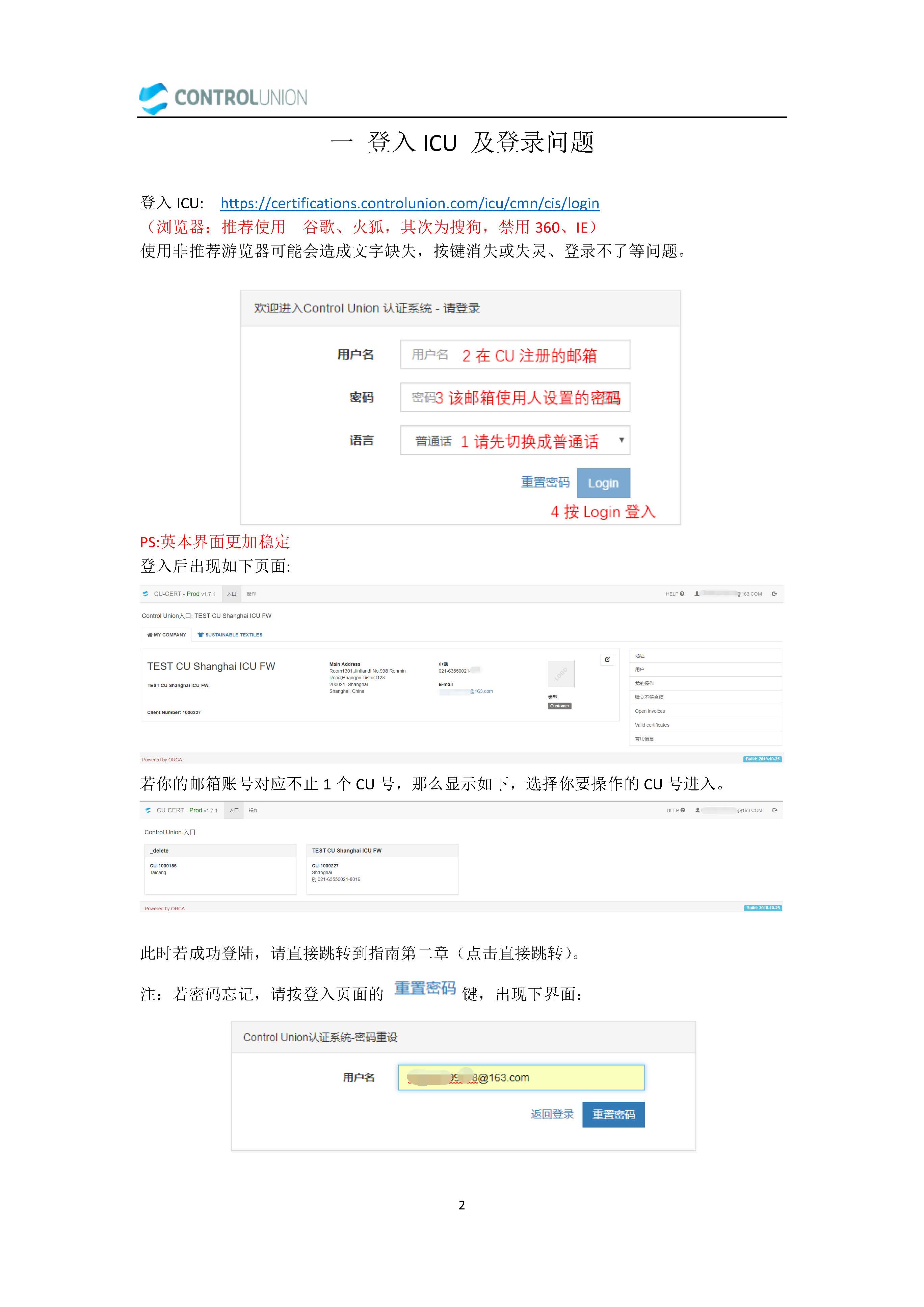Screen dimensions: 924x1307
Task: Open the 有用信息 sidebar entry
Action: tap(705, 739)
